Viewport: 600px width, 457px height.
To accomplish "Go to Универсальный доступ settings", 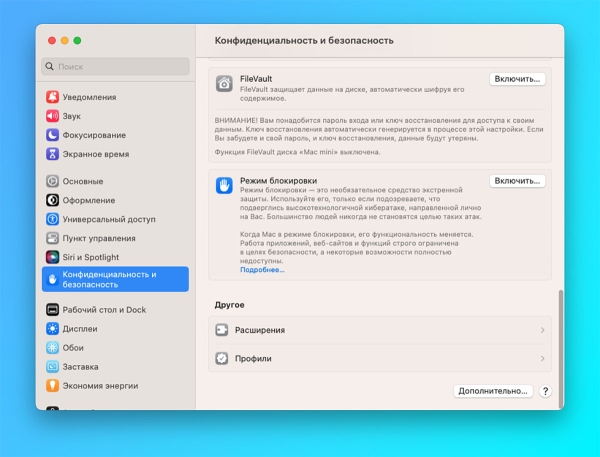I will tap(108, 219).
